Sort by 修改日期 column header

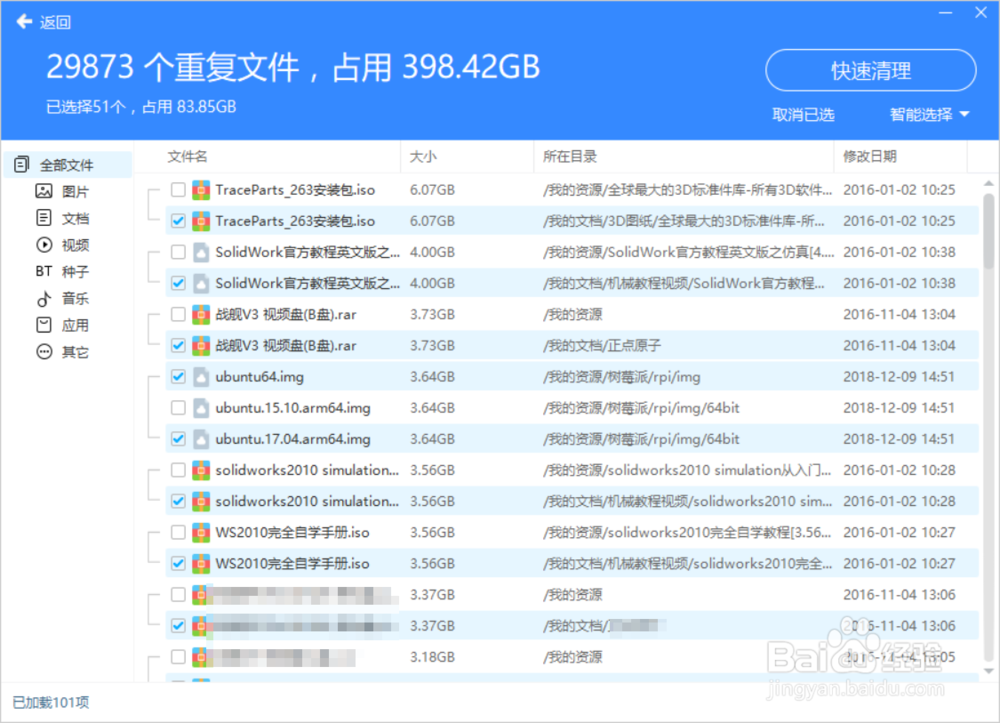[x=869, y=156]
